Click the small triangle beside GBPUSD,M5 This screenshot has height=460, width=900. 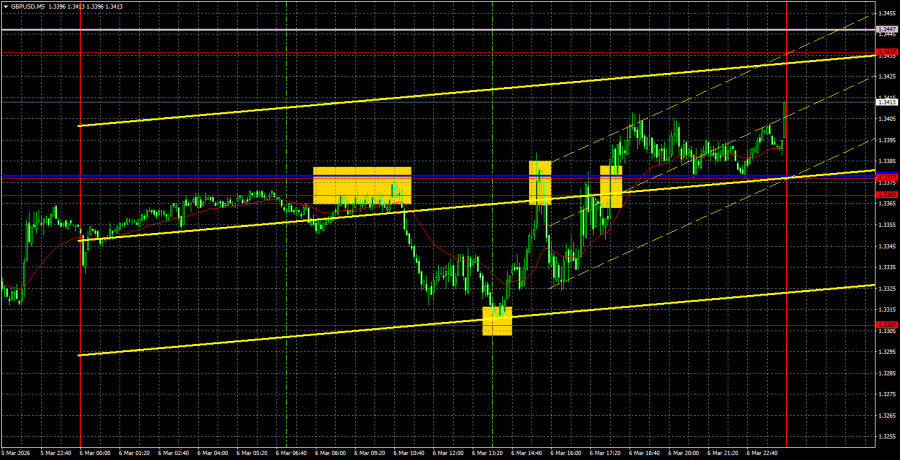(4, 7)
